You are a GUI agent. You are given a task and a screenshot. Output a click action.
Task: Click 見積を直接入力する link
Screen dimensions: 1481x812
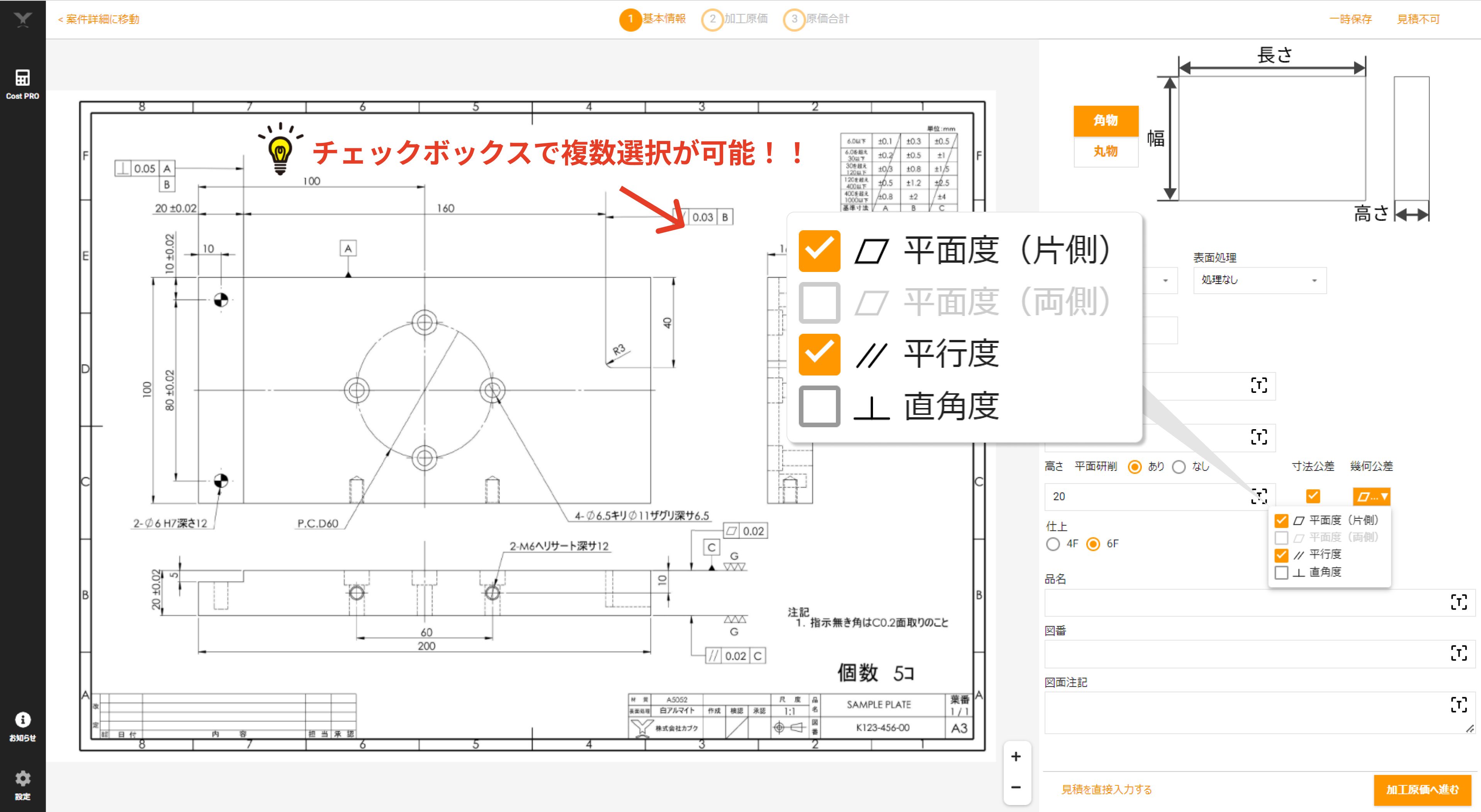click(1106, 790)
